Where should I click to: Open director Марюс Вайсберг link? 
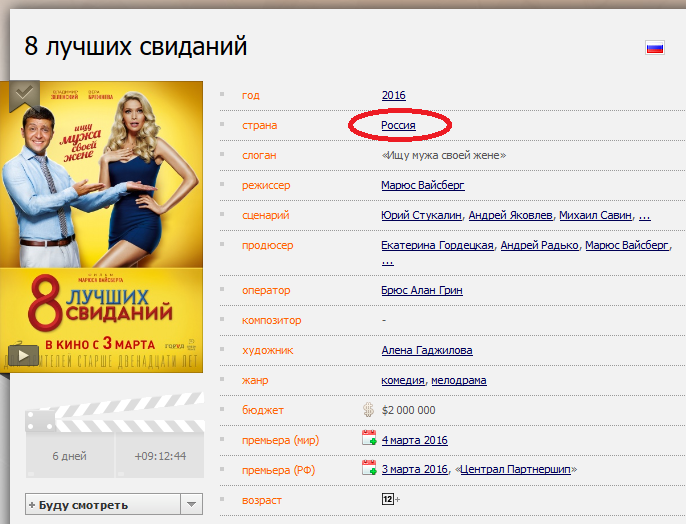(x=423, y=185)
